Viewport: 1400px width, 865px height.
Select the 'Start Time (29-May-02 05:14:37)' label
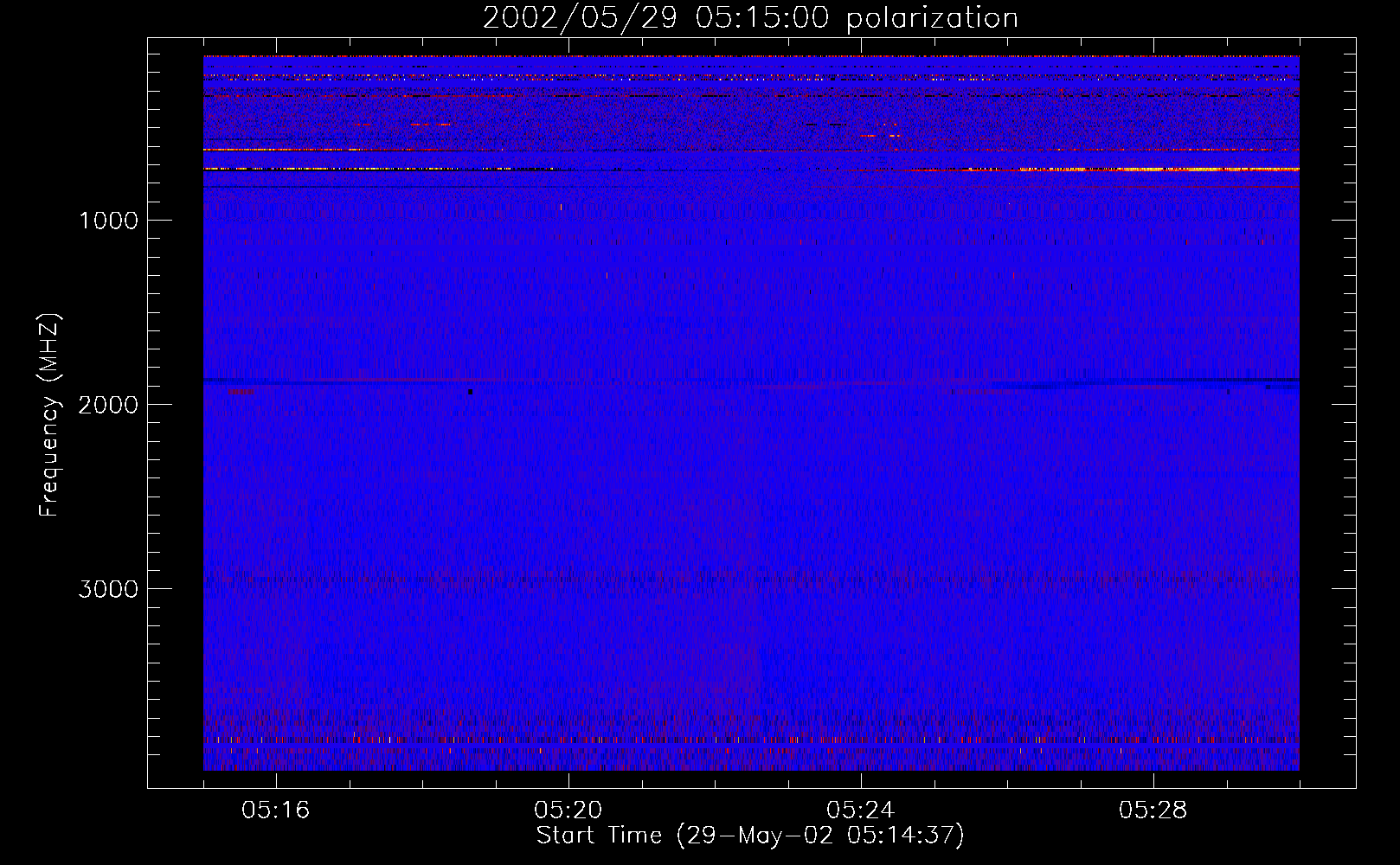750,836
